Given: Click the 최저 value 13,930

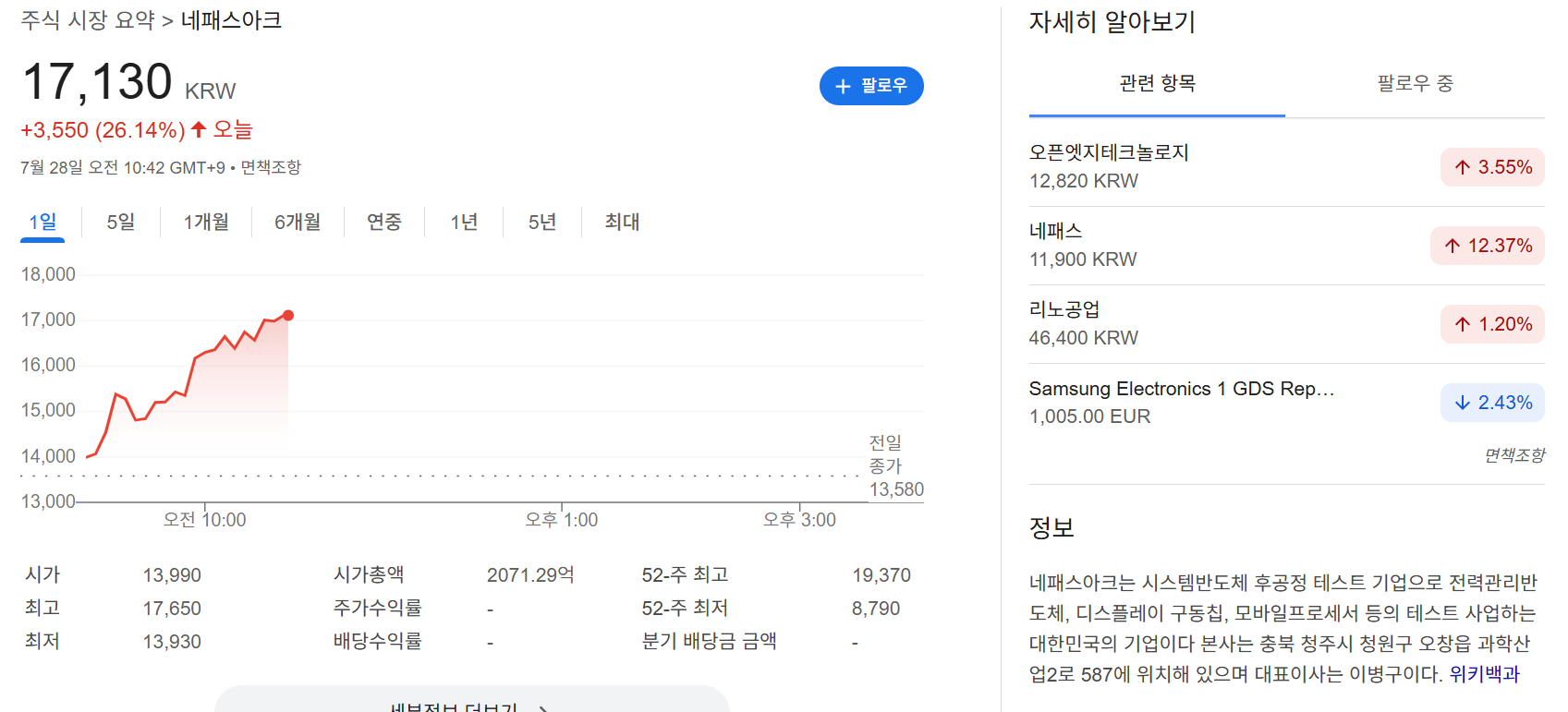Looking at the screenshot, I should point(172,642).
